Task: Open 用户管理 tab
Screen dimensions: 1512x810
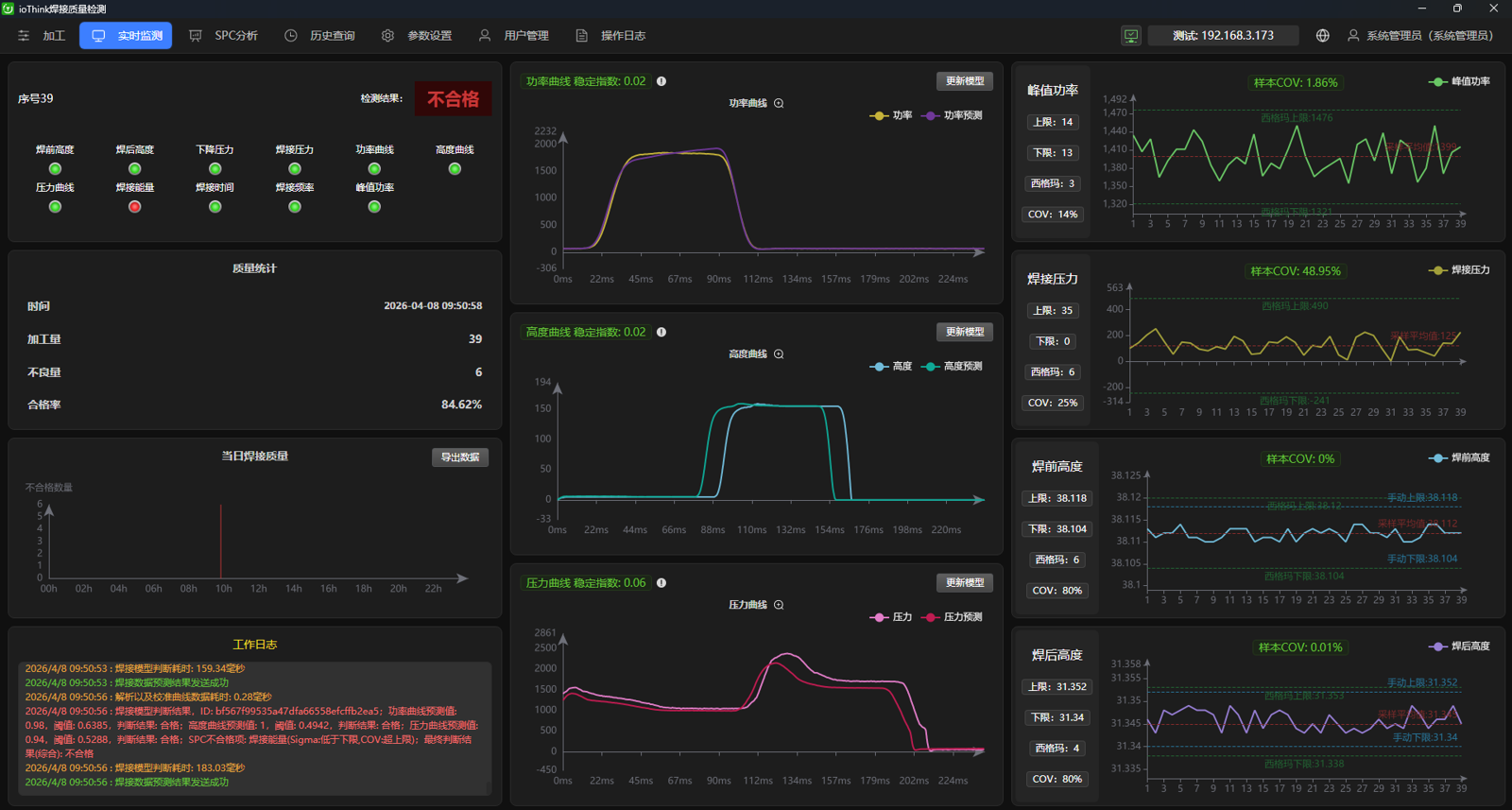Action: click(x=513, y=36)
